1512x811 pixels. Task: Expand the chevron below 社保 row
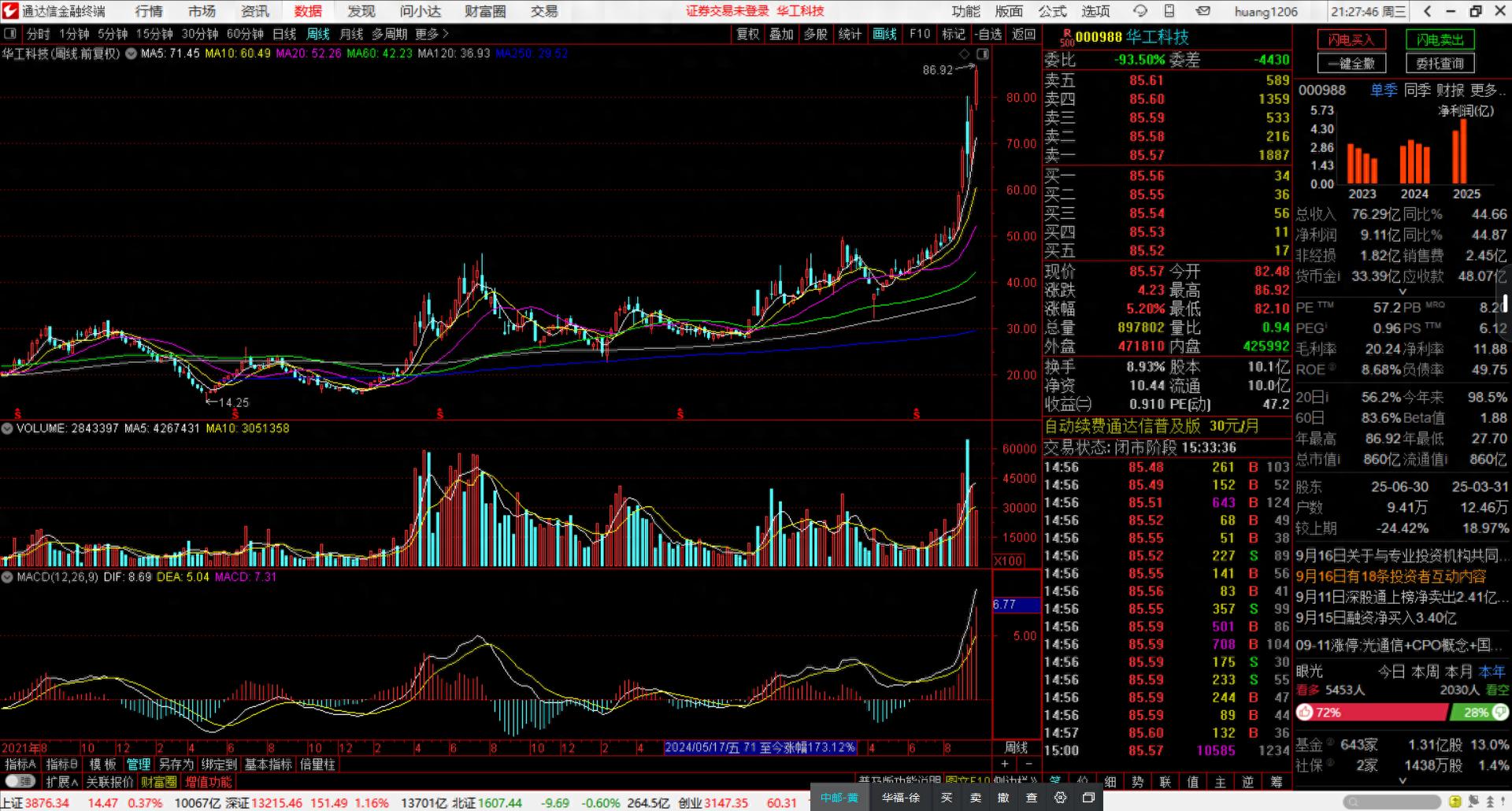(1402, 781)
